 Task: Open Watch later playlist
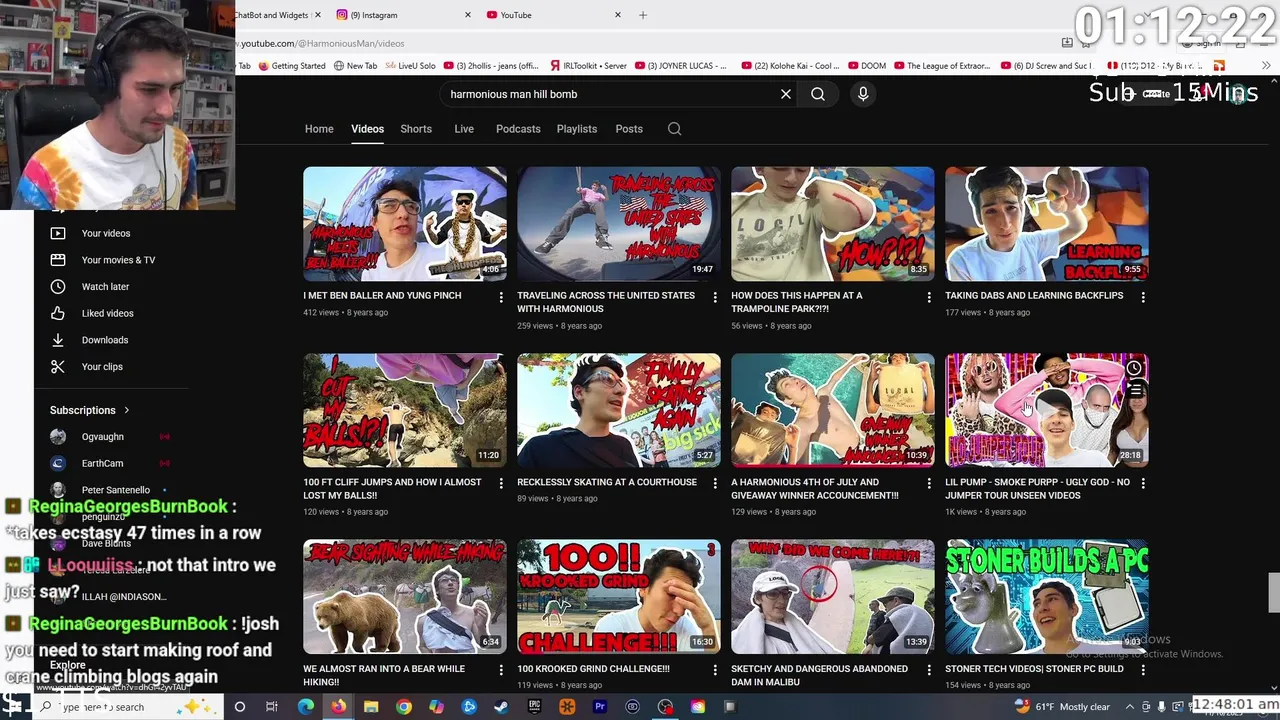pyautogui.click(x=105, y=287)
